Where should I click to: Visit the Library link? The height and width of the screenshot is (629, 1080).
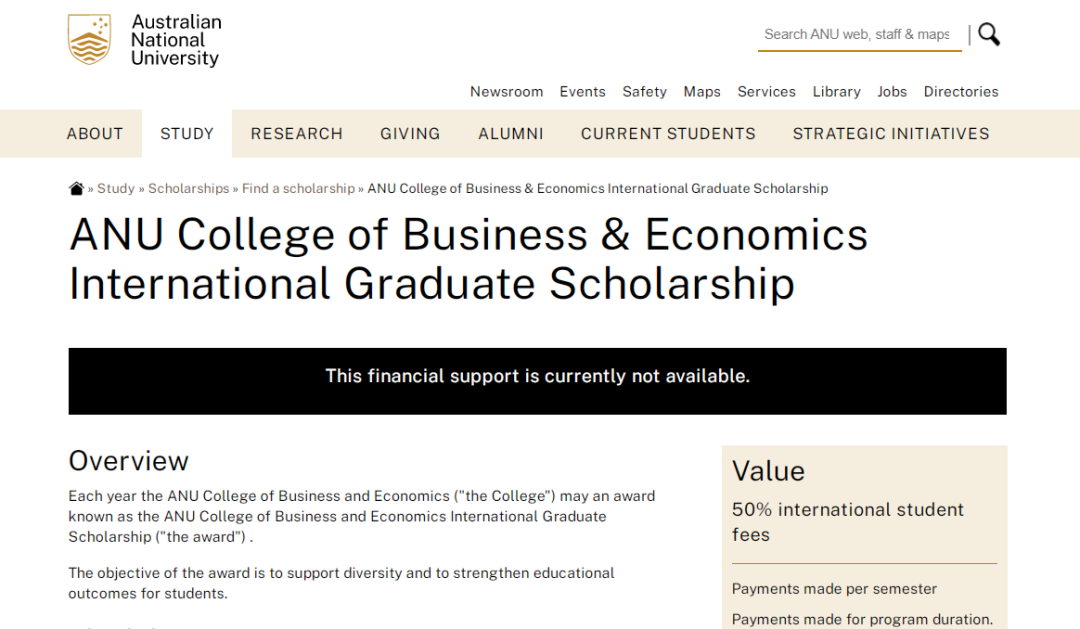pos(836,92)
